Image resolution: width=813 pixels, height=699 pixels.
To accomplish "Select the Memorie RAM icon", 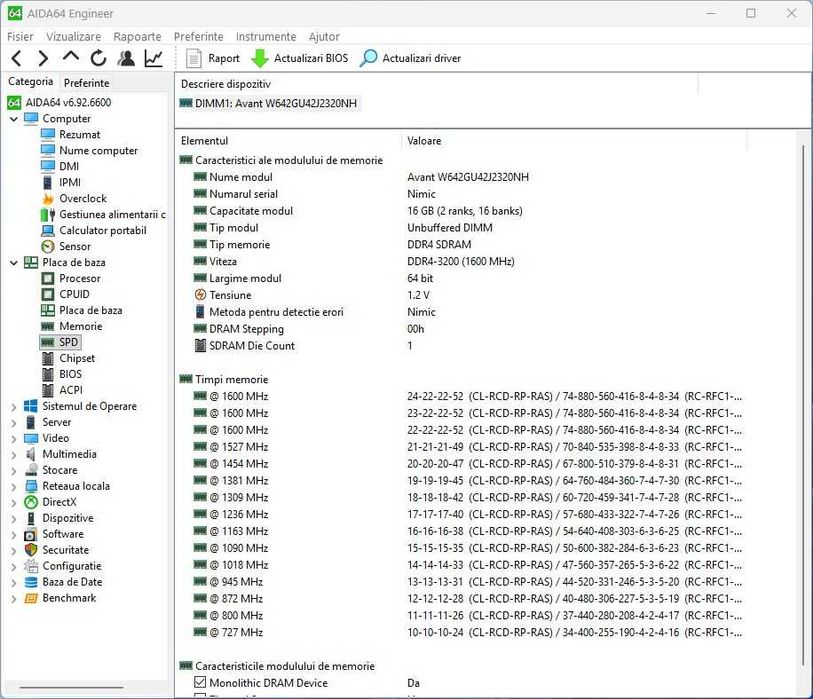I will (x=48, y=327).
